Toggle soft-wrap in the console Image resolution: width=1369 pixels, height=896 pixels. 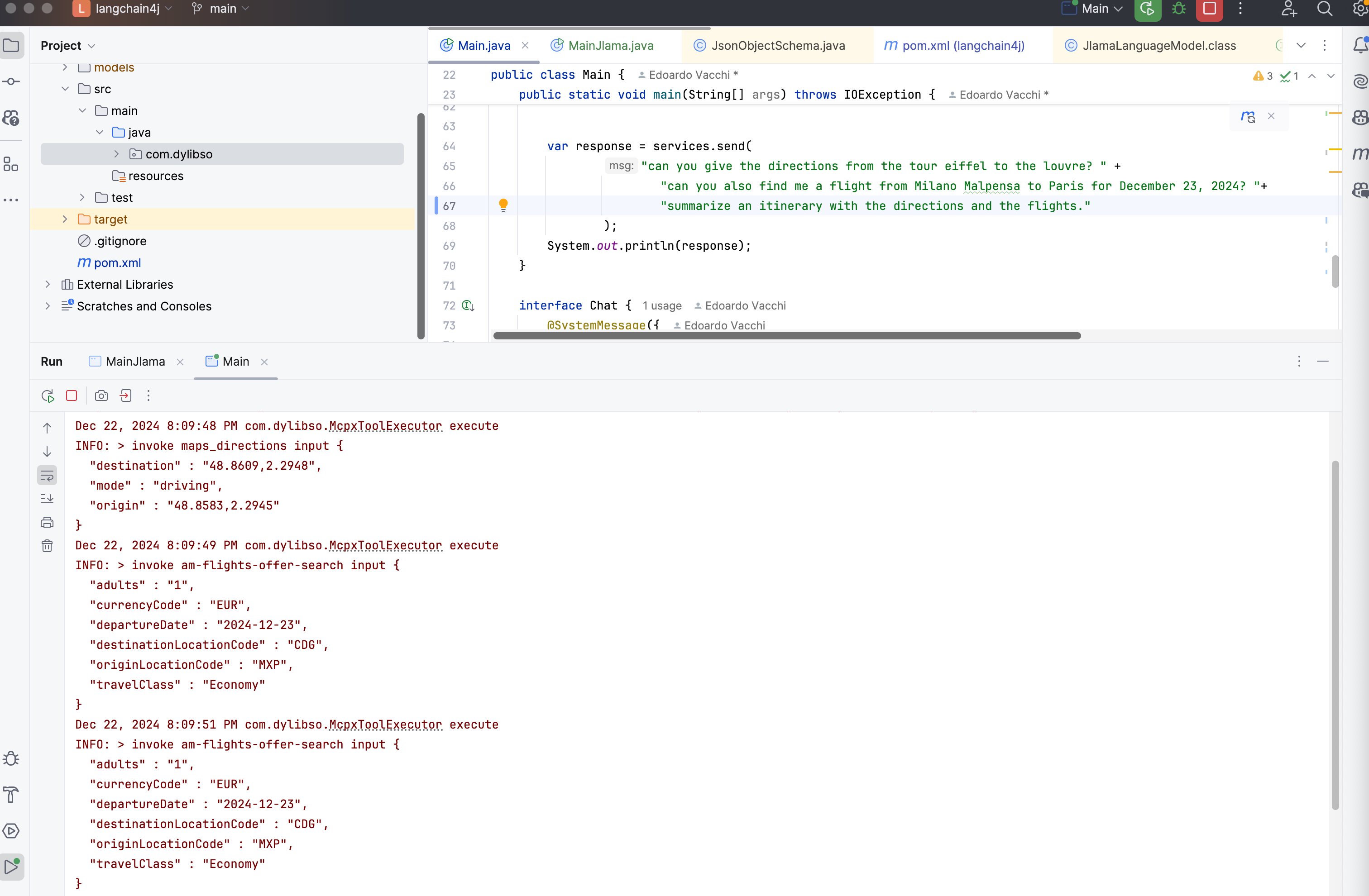[x=47, y=475]
